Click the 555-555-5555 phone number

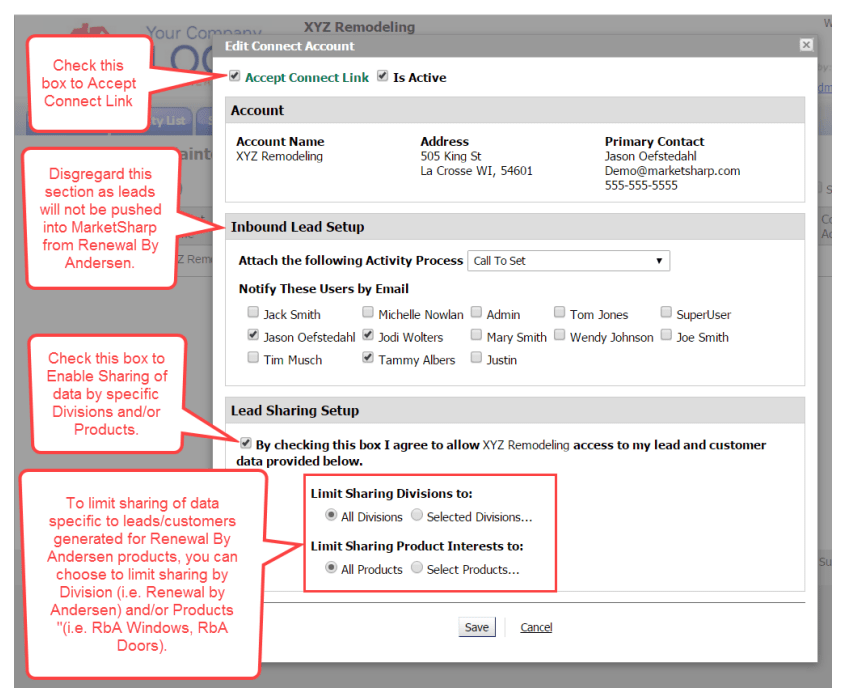[642, 186]
